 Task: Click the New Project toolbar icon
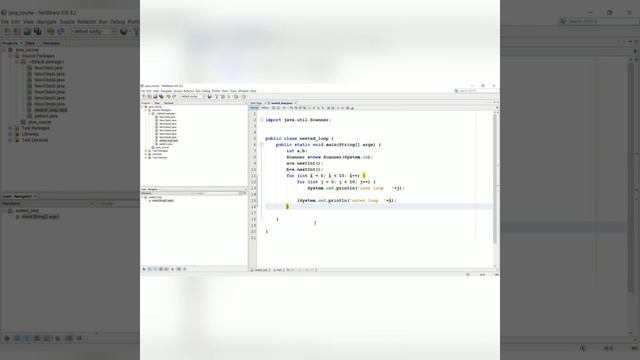(x=149, y=96)
